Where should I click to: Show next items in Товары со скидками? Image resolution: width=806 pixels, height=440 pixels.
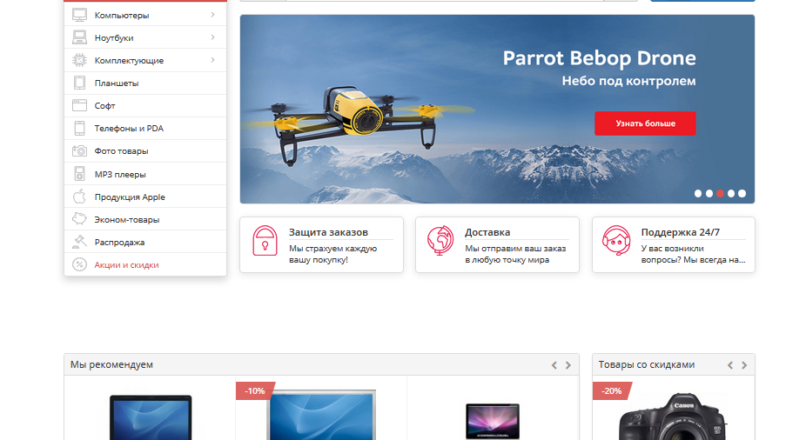744,365
